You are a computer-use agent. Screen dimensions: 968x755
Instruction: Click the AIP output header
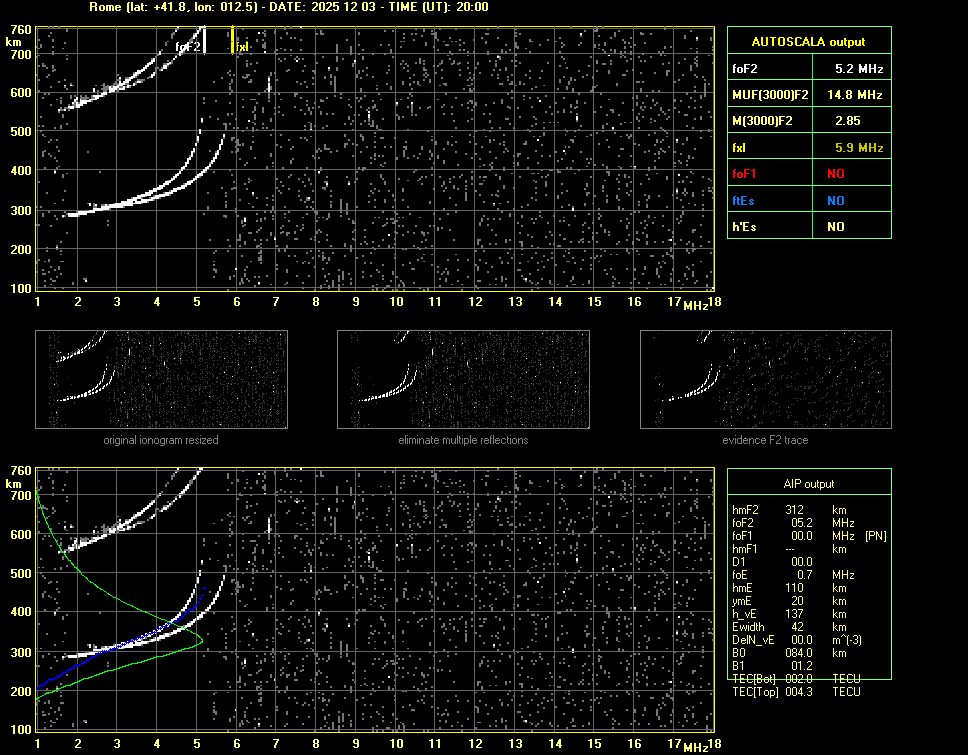click(808, 484)
